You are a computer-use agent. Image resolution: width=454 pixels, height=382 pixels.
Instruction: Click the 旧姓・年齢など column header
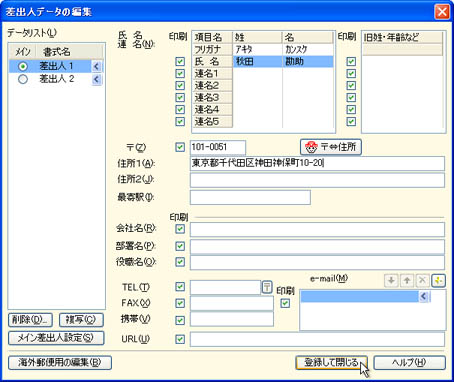pyautogui.click(x=403, y=37)
